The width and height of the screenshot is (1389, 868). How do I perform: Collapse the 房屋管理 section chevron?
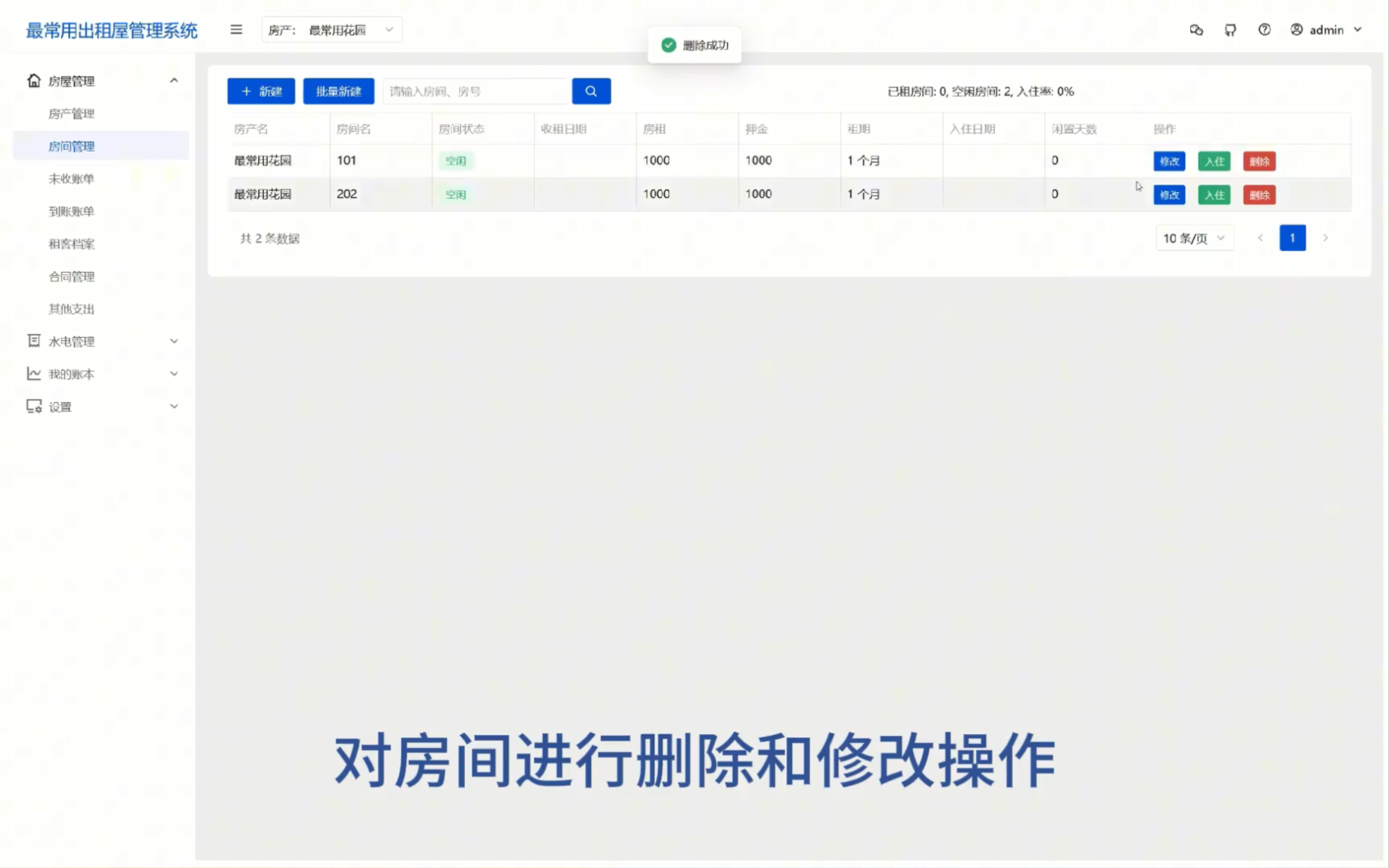[174, 80]
